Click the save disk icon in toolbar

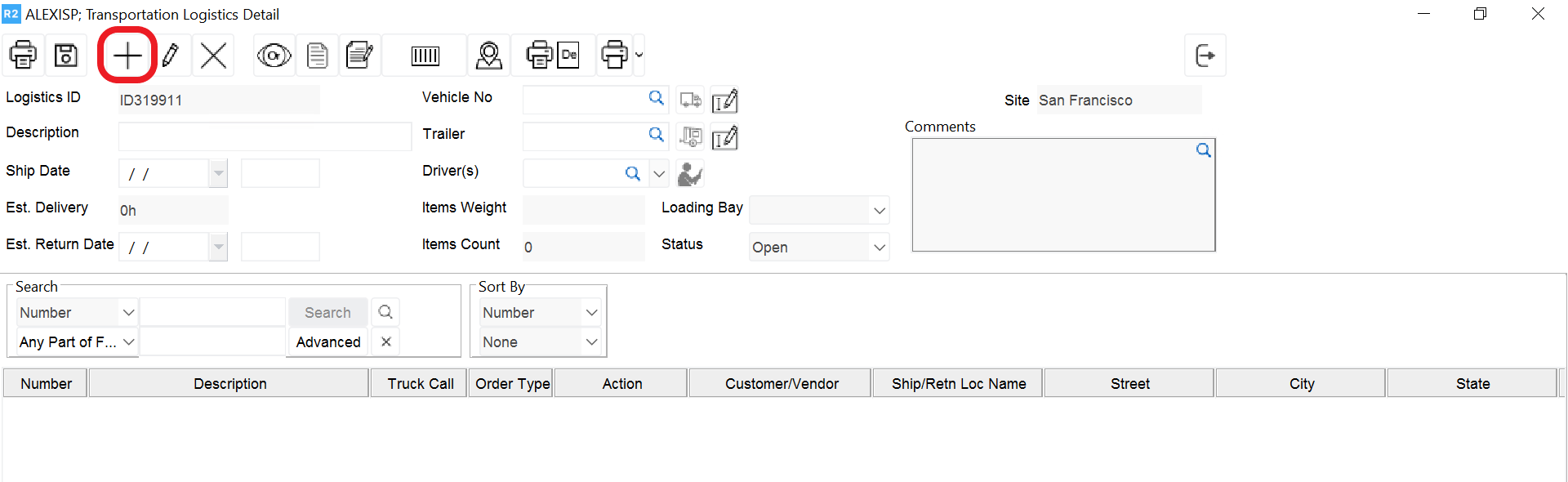(66, 56)
